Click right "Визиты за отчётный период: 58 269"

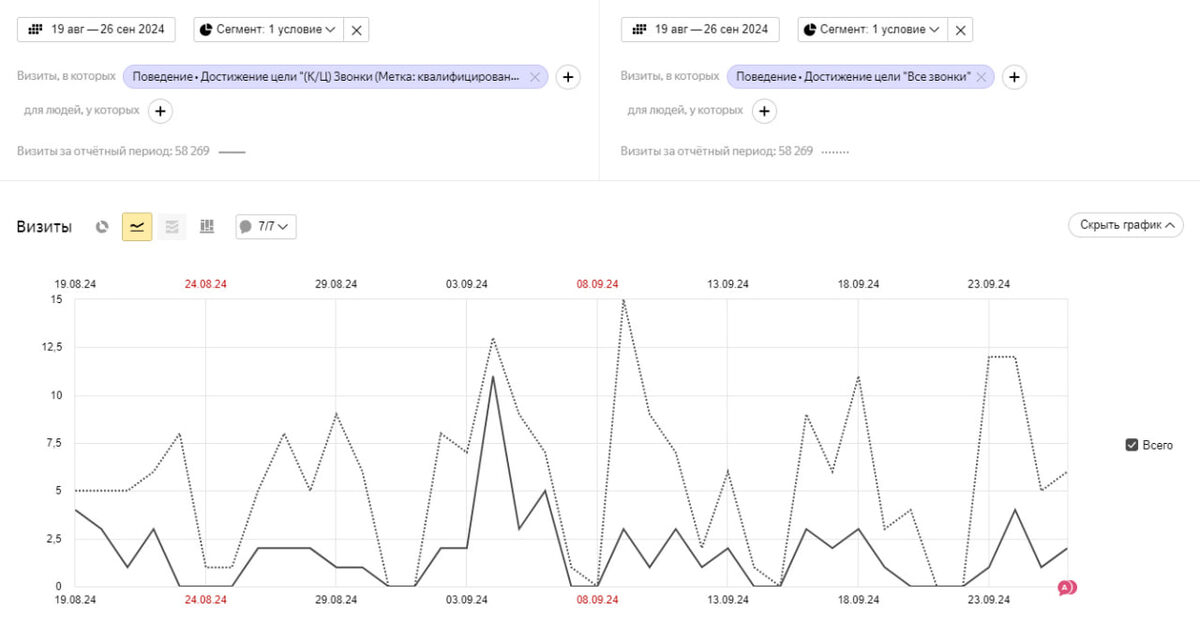tap(717, 151)
